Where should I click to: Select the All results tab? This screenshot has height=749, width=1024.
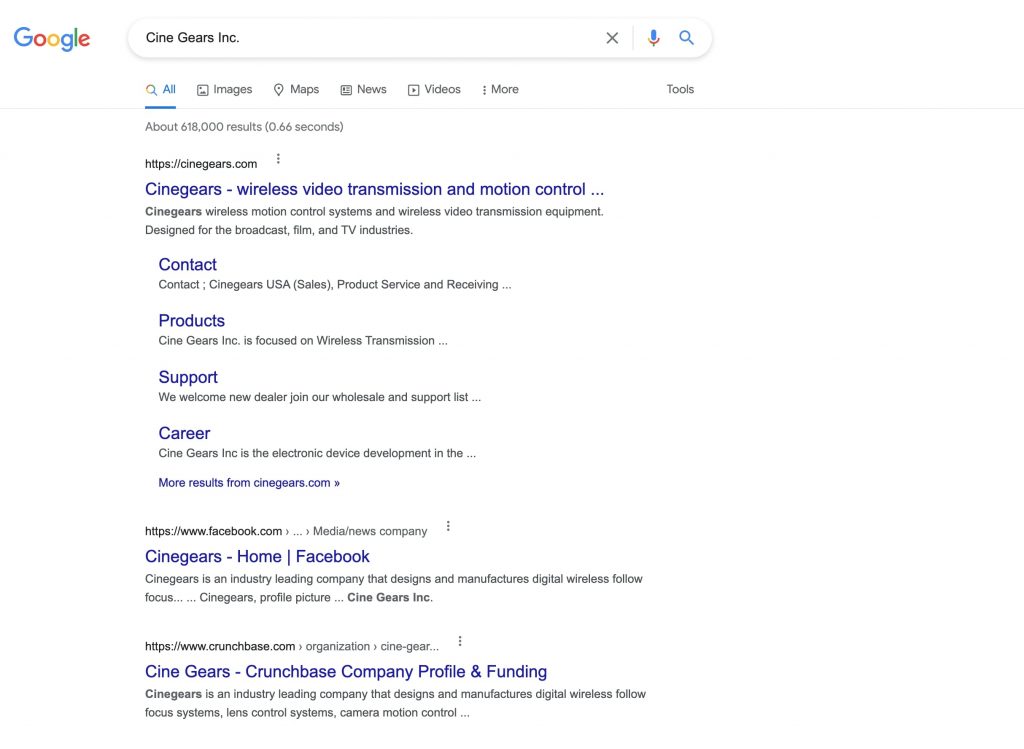tap(161, 90)
